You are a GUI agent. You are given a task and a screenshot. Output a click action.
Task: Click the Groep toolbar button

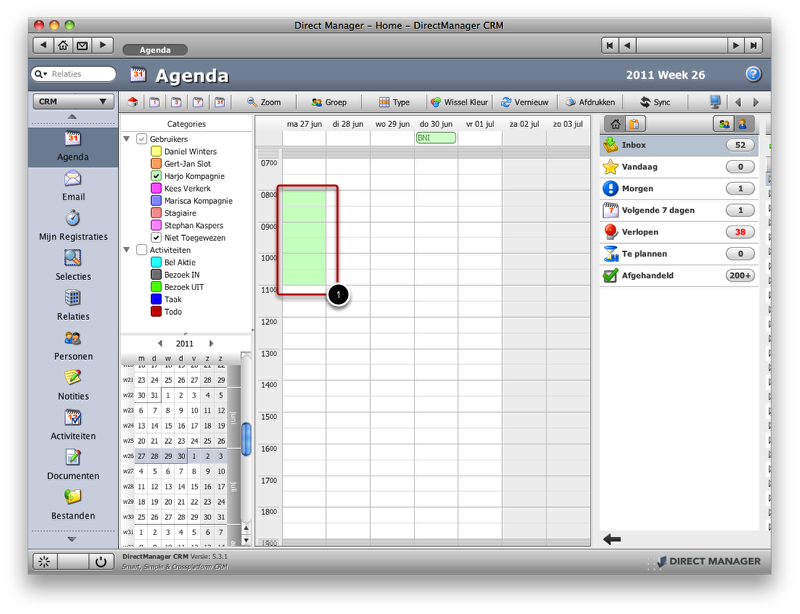[x=329, y=102]
